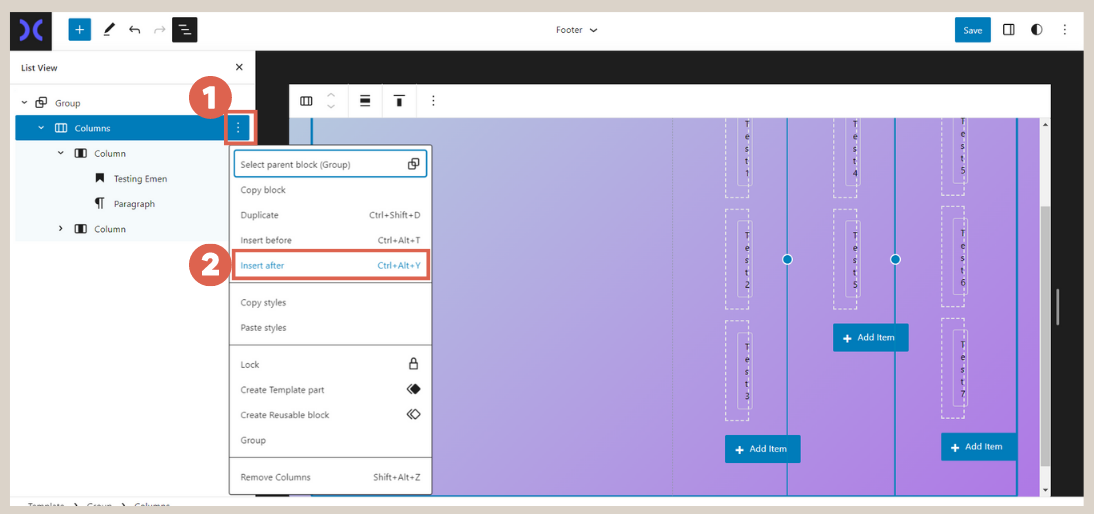Choose Paste styles in the menu
Screen dimensions: 1094x514
[330, 328]
